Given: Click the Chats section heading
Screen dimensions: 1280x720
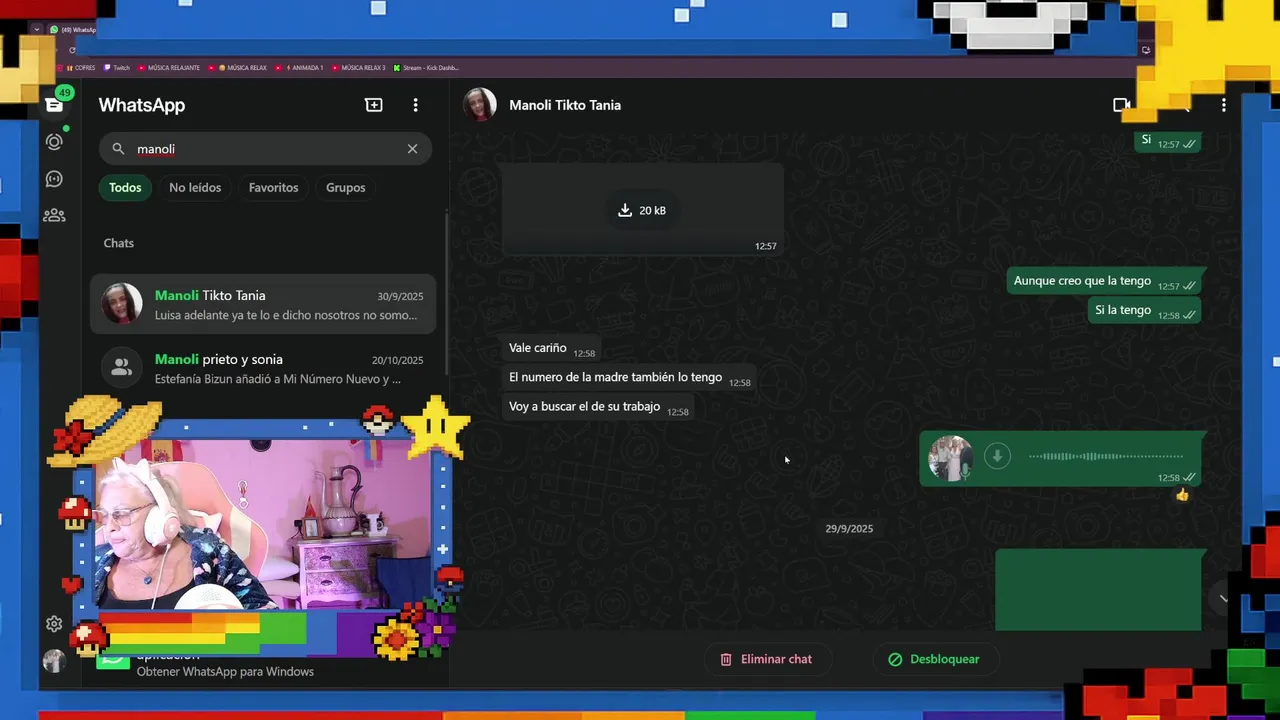Looking at the screenshot, I should click(119, 243).
